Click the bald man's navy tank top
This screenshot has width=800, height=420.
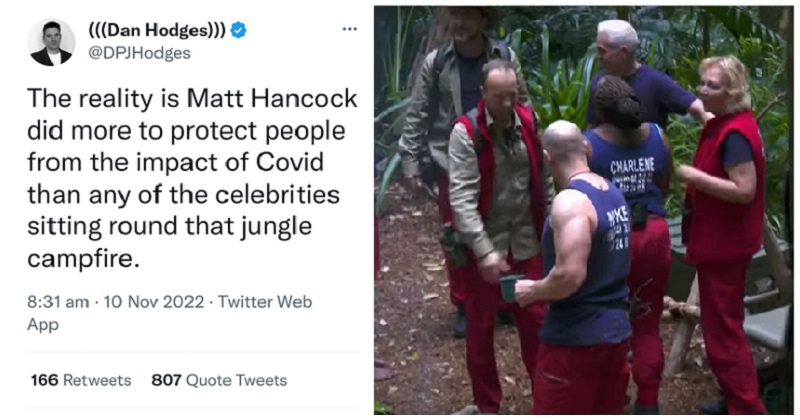[587, 265]
